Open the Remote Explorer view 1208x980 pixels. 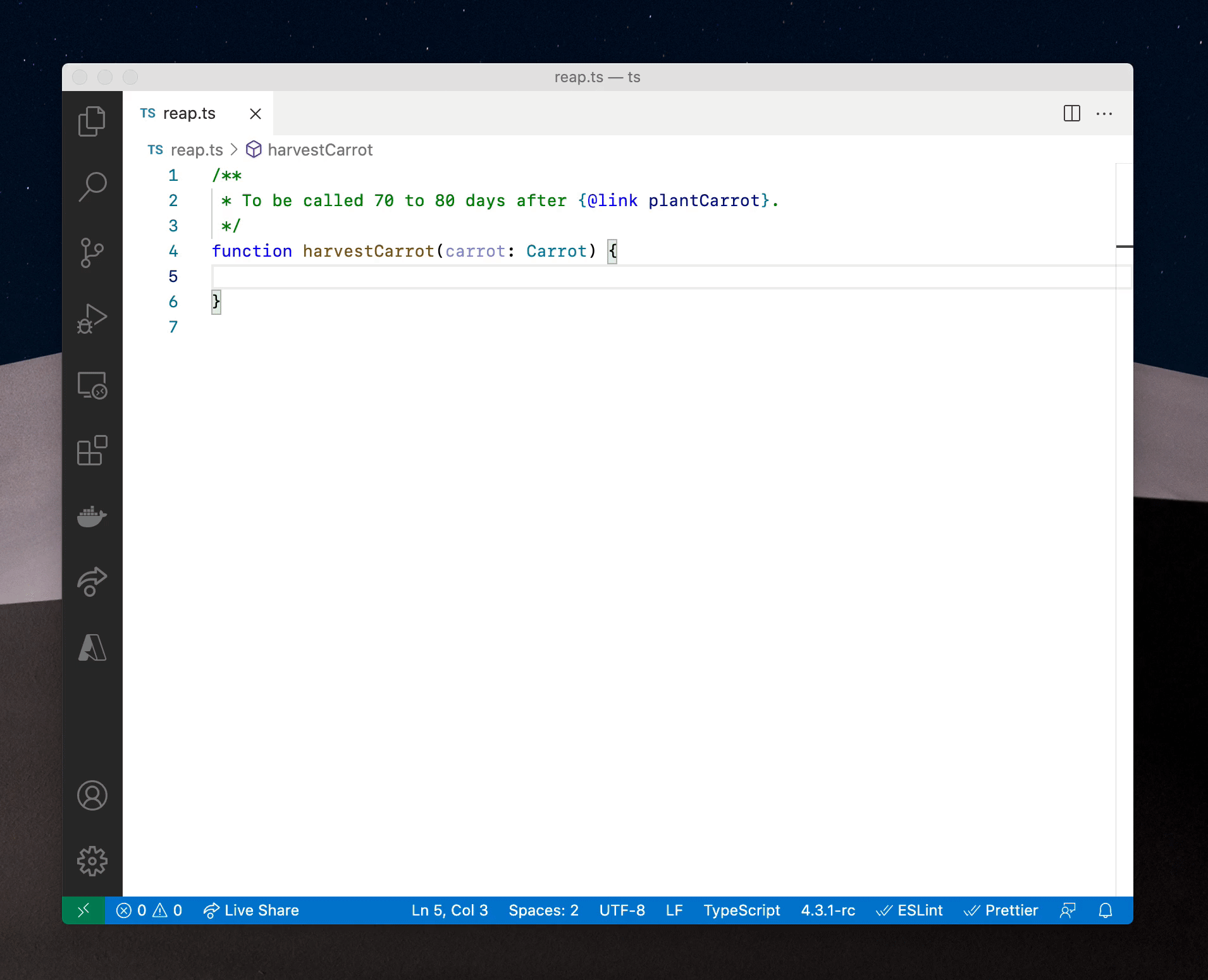pyautogui.click(x=92, y=385)
